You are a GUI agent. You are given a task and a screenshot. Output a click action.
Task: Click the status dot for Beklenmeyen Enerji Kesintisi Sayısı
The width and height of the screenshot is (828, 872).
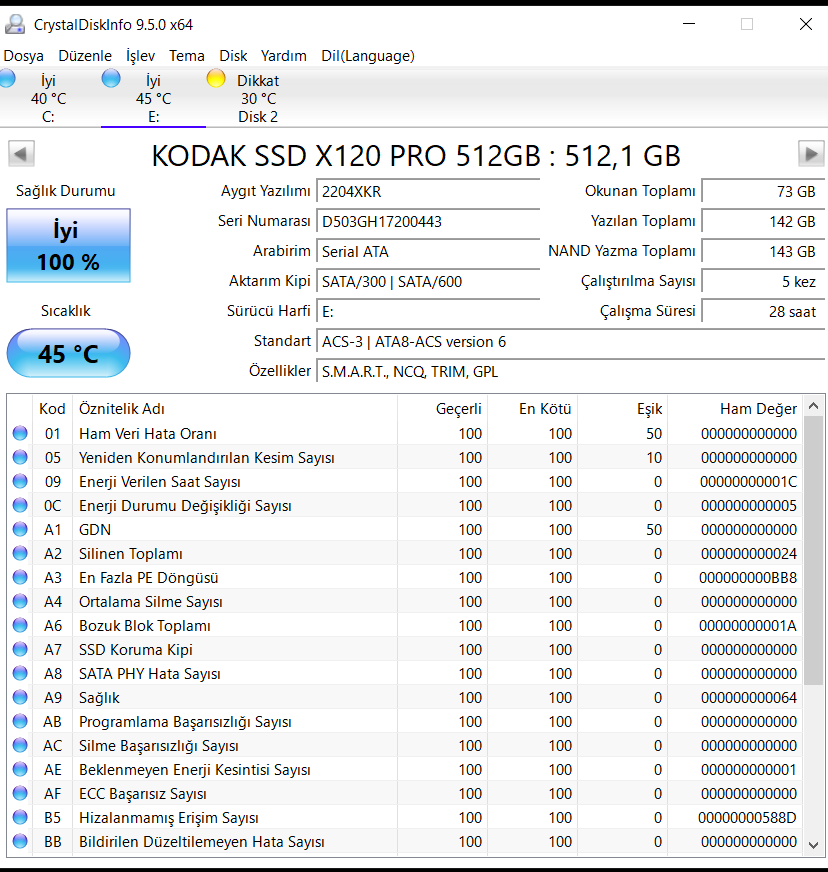tap(20, 769)
